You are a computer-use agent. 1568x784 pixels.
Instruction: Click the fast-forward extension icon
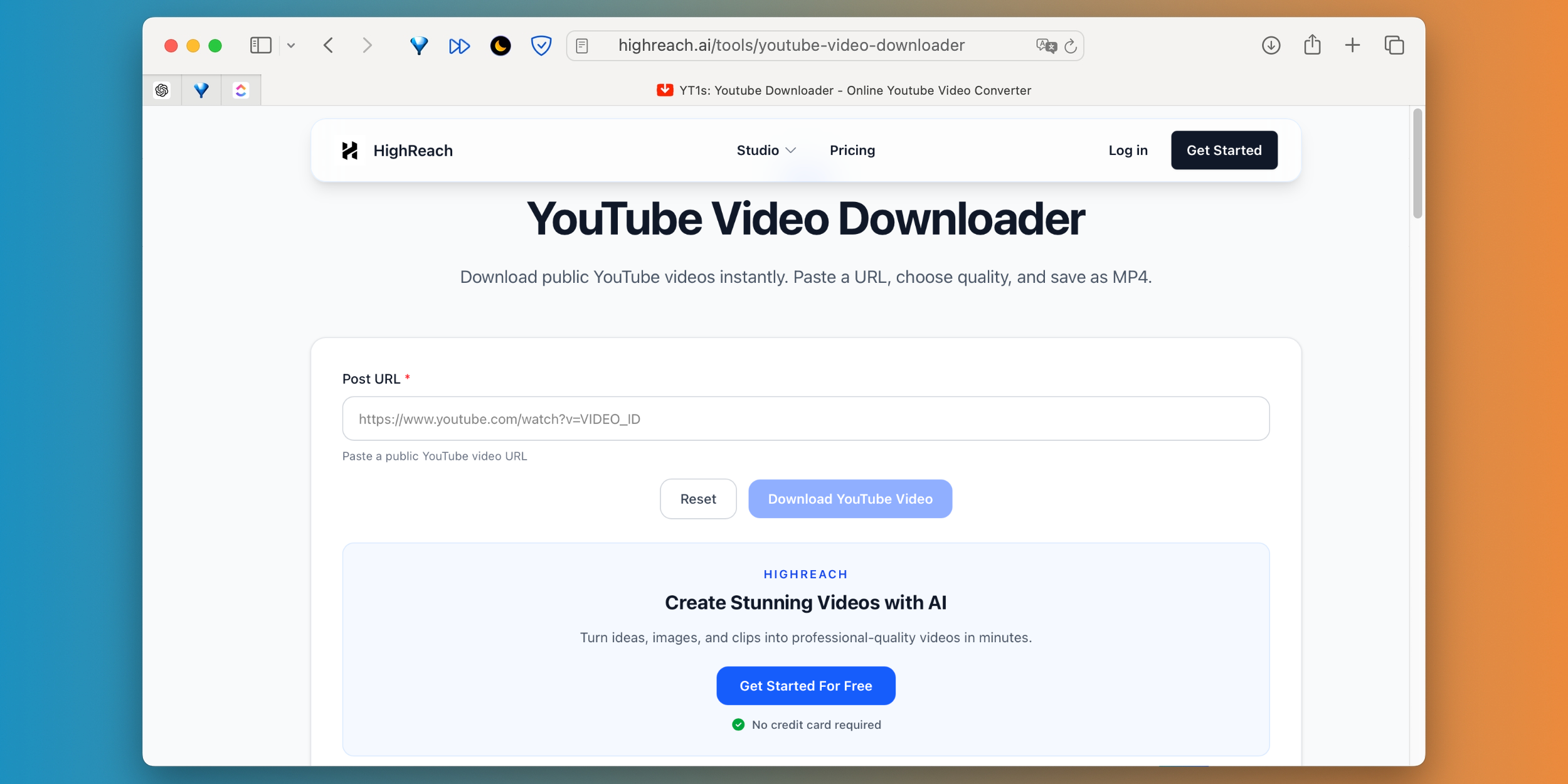(x=459, y=46)
